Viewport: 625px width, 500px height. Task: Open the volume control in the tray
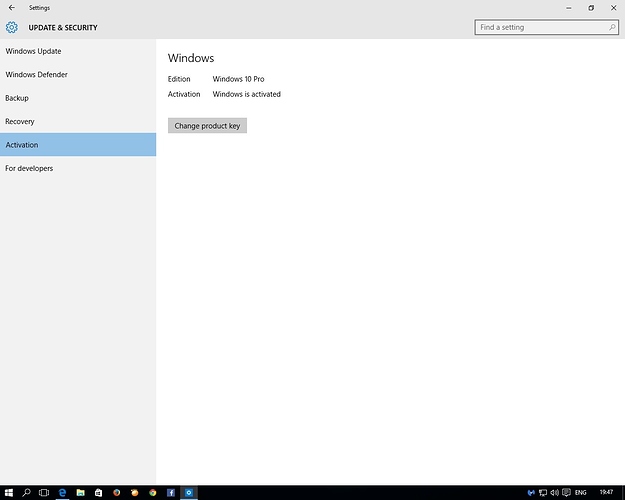click(554, 493)
